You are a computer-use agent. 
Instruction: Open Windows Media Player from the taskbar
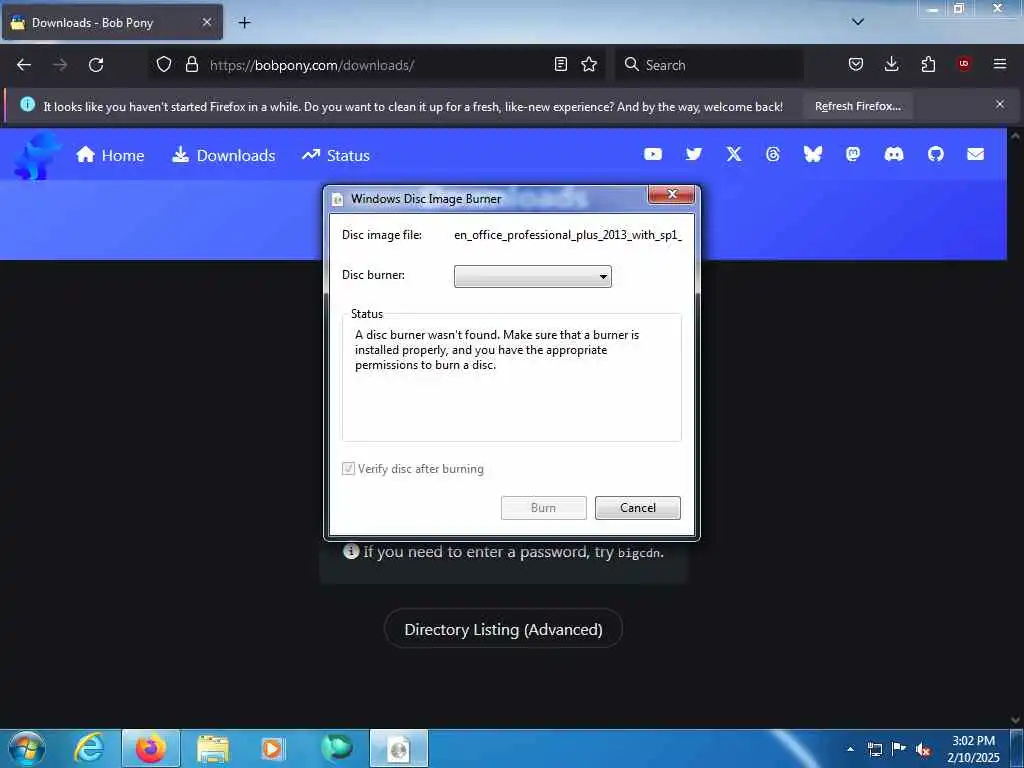[272, 749]
